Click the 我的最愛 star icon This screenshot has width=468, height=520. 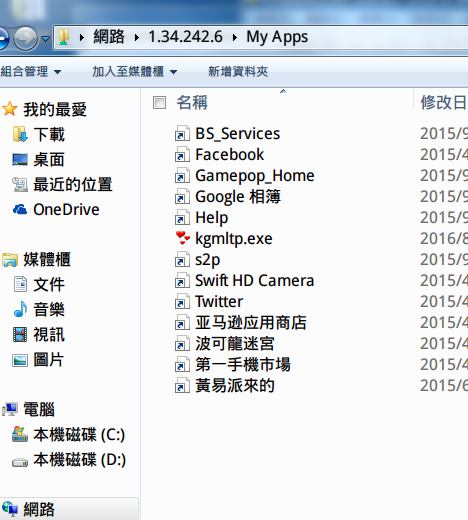click(10, 109)
